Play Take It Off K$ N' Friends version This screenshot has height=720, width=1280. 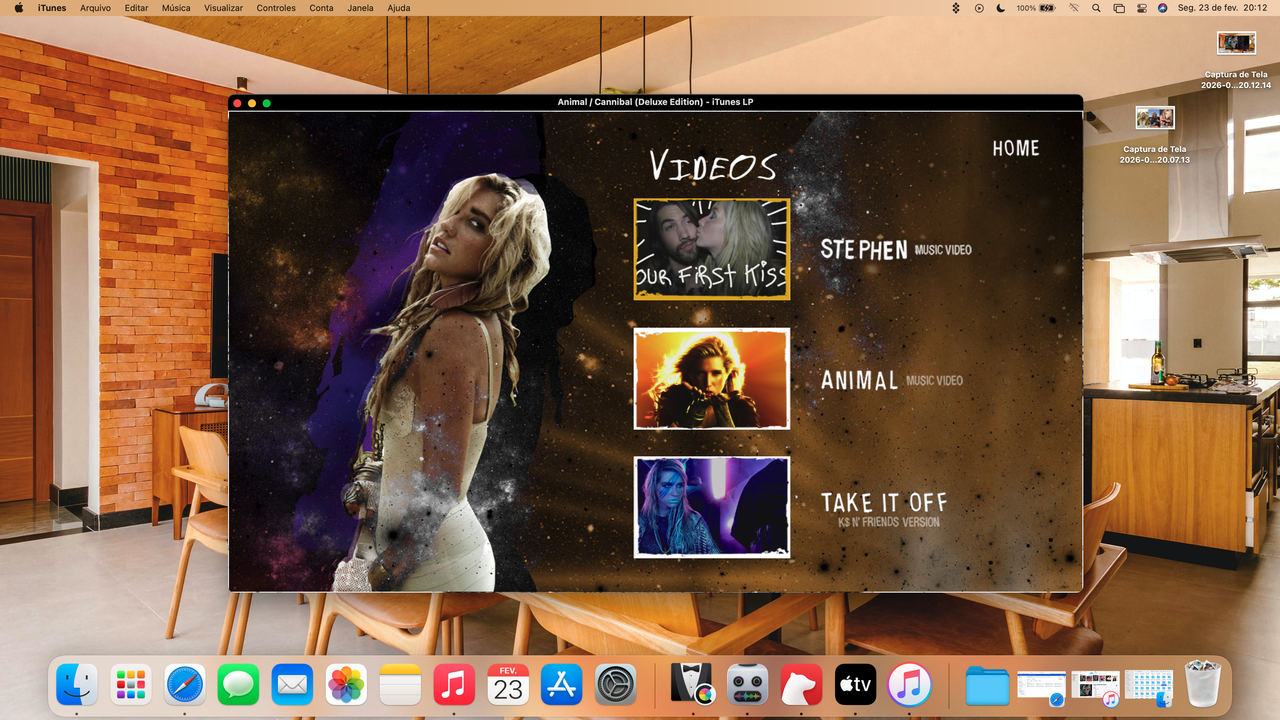884,509
